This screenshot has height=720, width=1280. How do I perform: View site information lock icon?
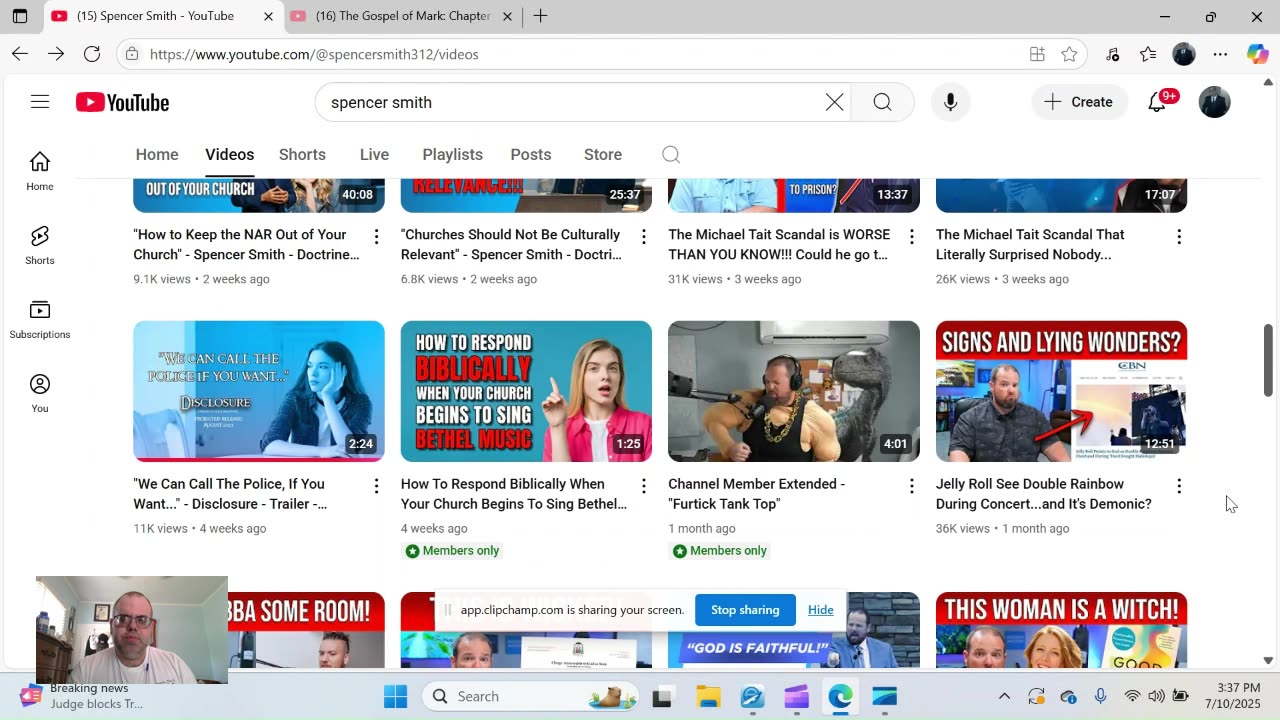133,54
